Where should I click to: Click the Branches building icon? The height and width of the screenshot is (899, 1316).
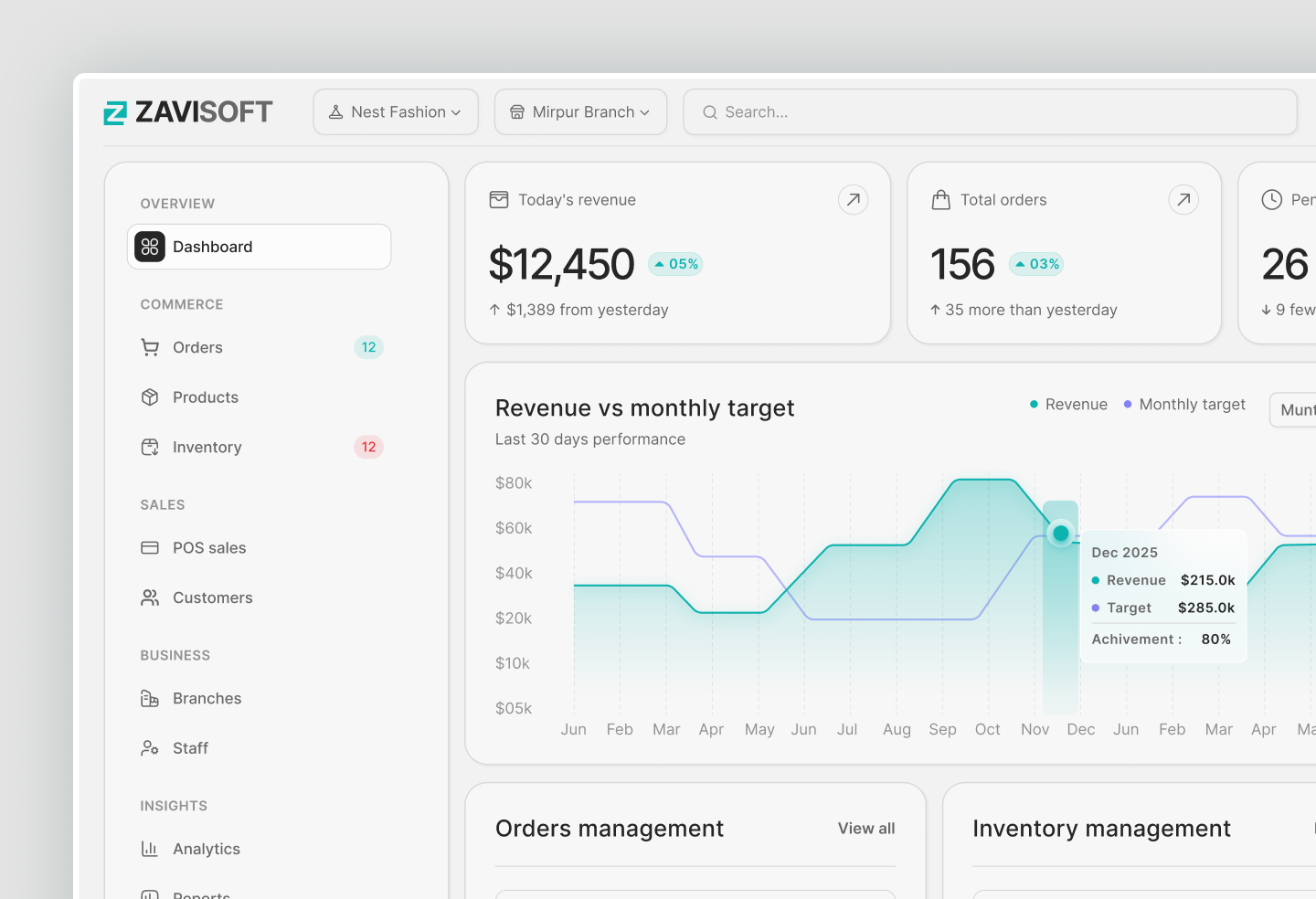150,699
